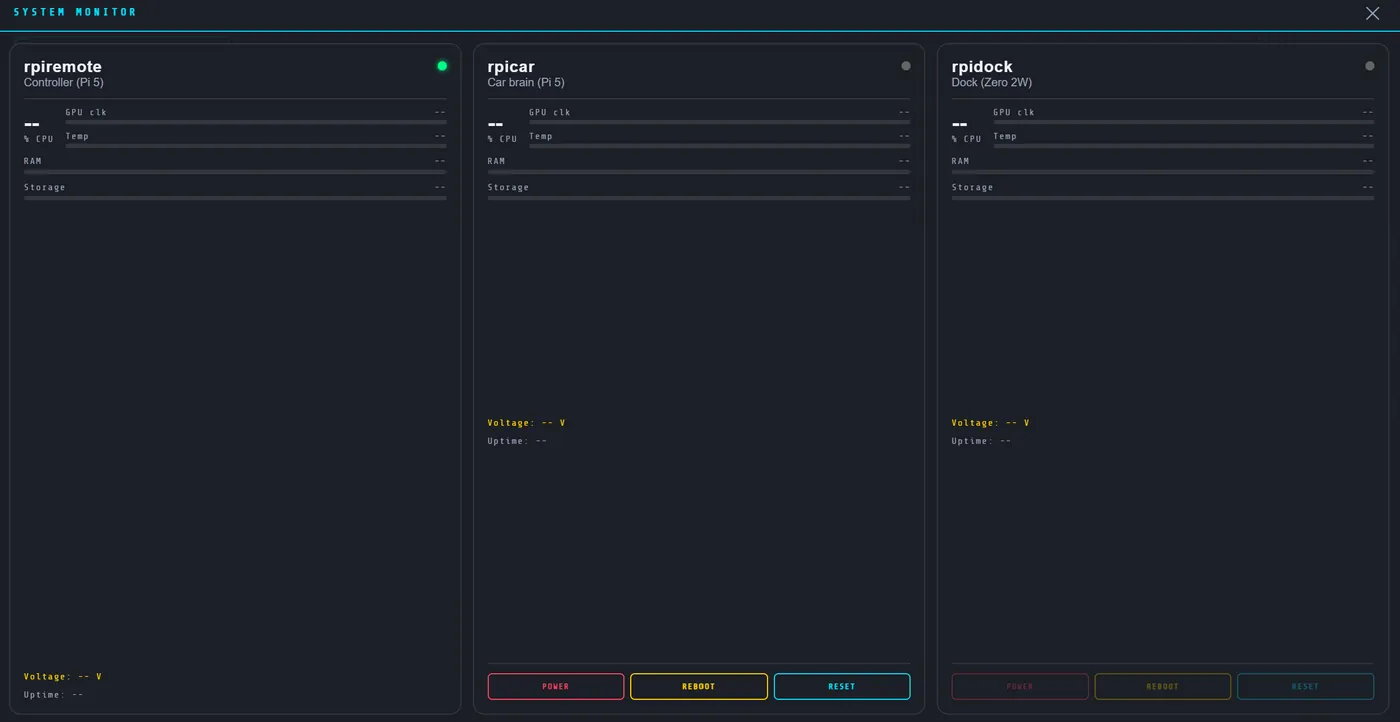
Task: Click the rpidock RESET button
Action: (x=1306, y=687)
